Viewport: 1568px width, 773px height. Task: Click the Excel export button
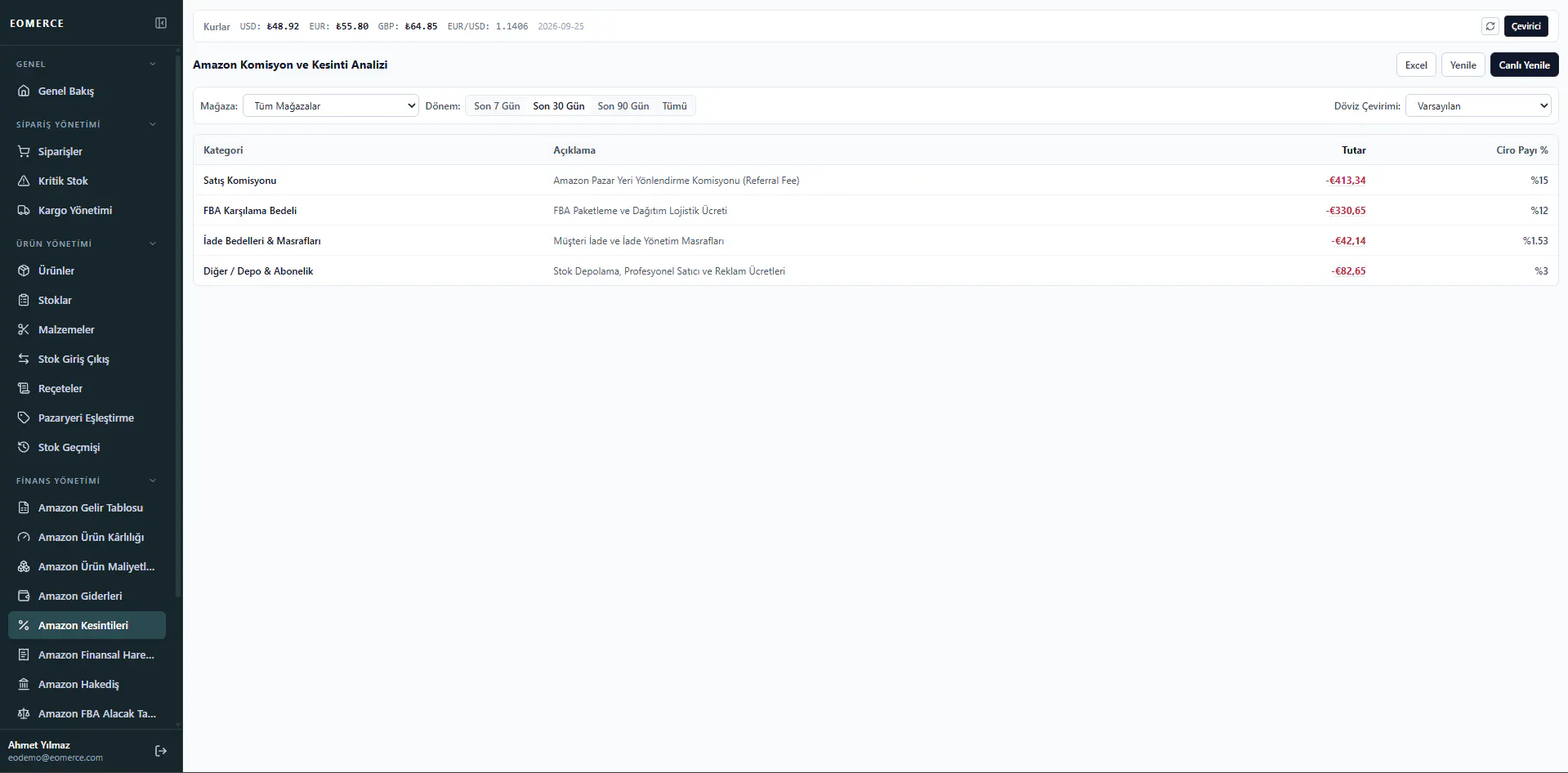point(1416,65)
